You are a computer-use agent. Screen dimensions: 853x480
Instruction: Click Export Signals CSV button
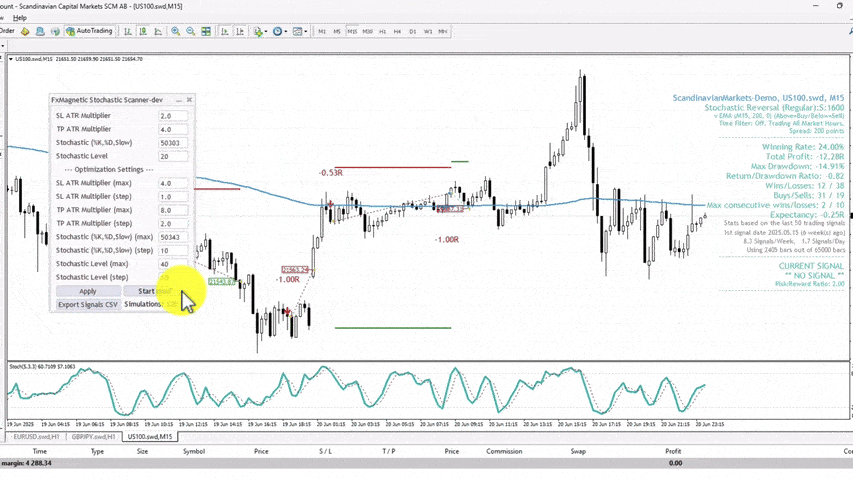coord(88,305)
